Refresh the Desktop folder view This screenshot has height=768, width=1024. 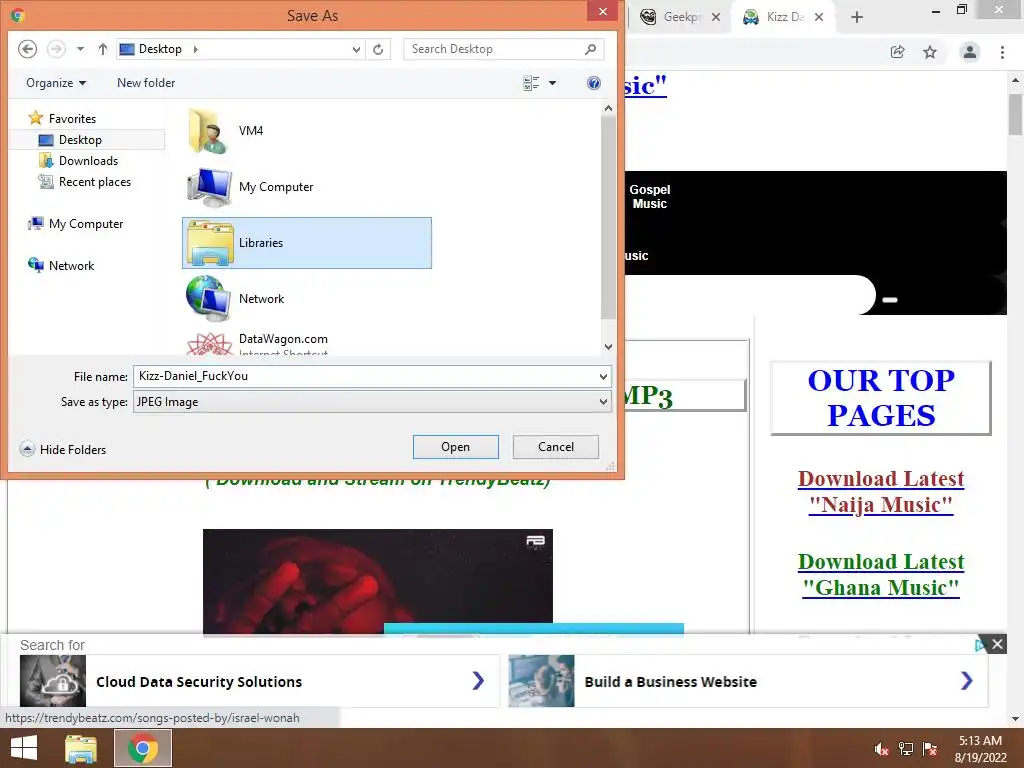378,49
